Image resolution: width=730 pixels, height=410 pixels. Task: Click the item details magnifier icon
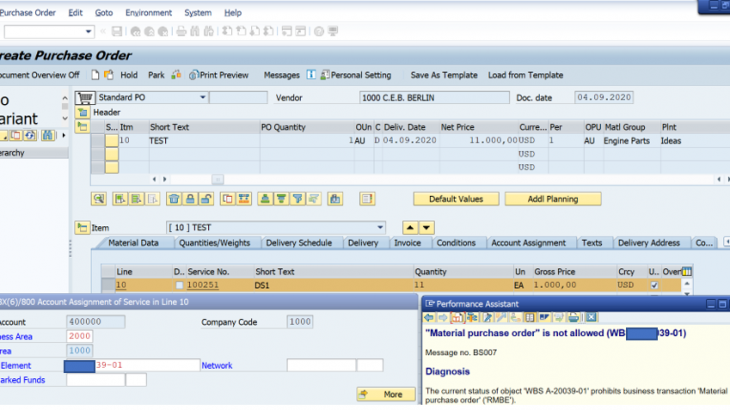(99, 199)
